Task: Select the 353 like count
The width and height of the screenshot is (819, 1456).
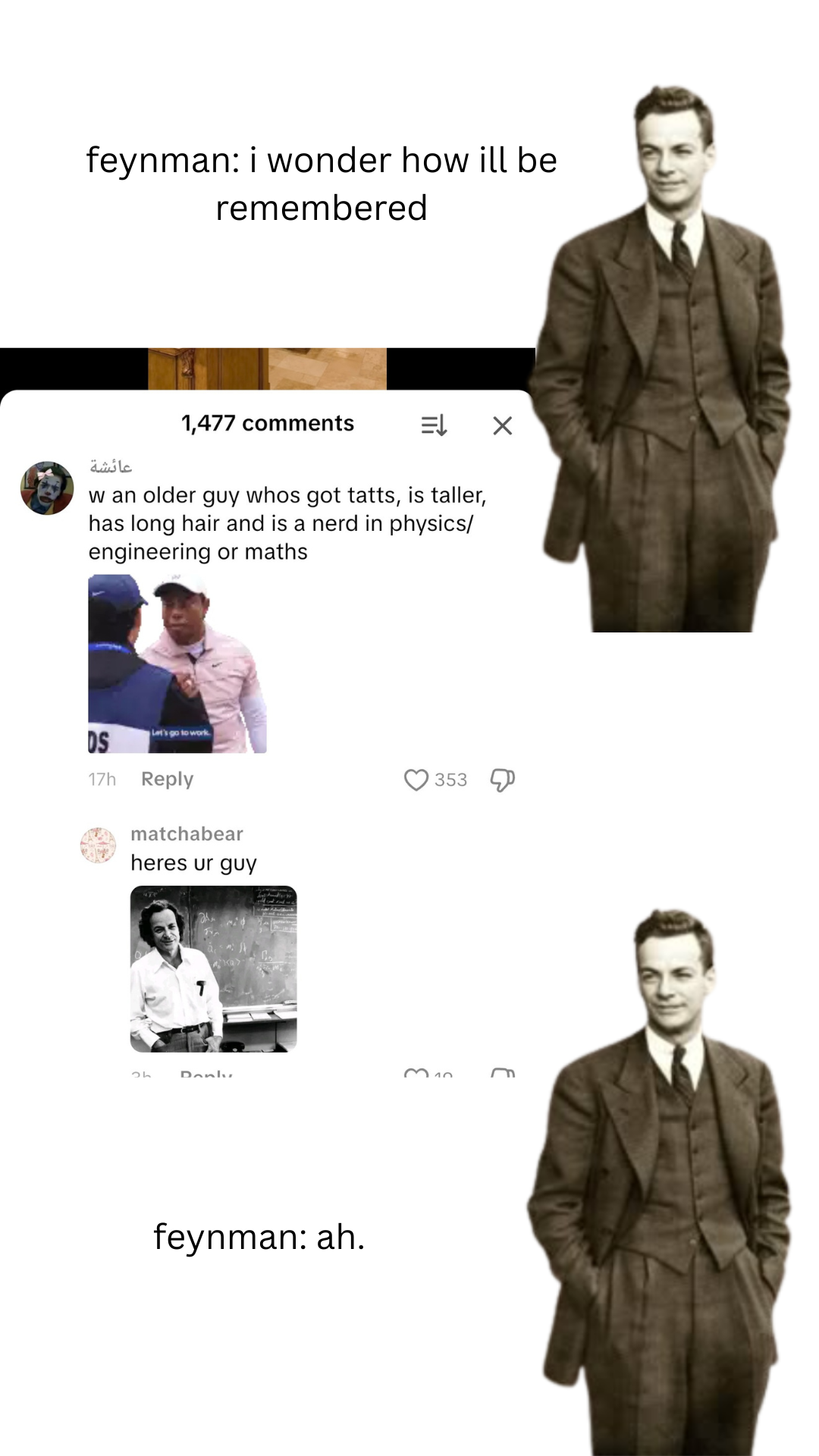Action: click(450, 780)
